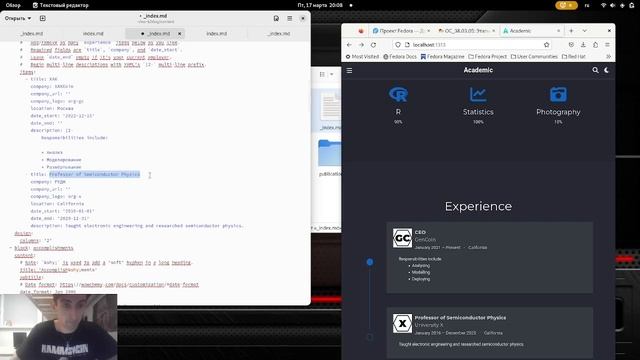Click the yellow recording indicator in top bar
Viewport: 640px width, 360px height.
[566, 5]
